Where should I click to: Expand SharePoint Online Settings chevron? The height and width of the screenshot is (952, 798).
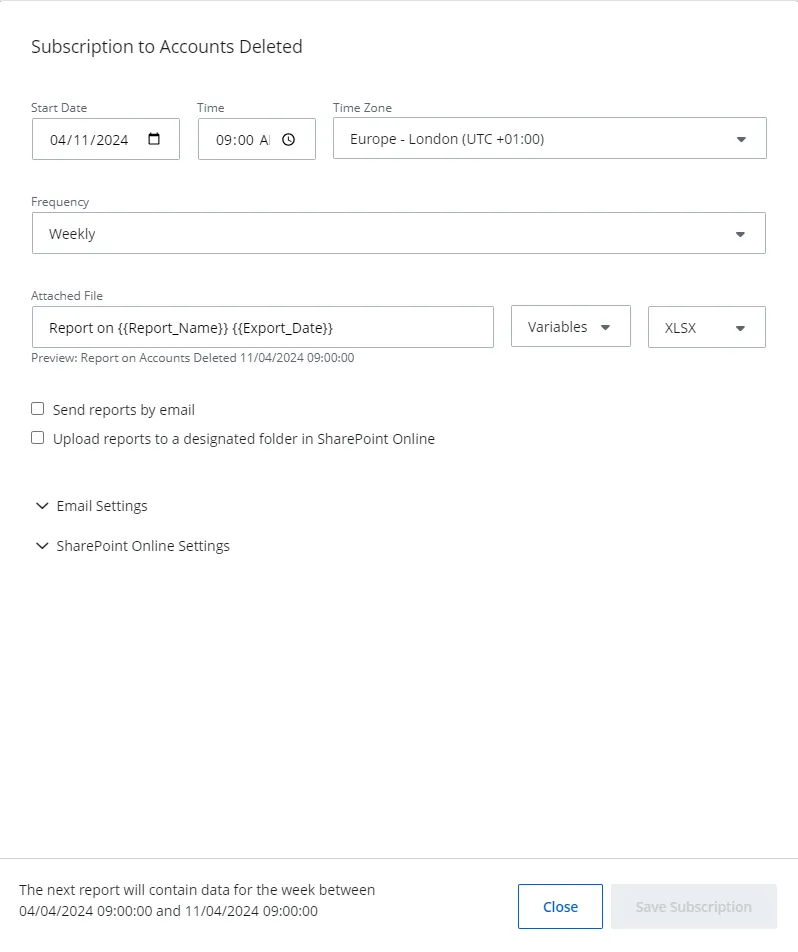click(x=42, y=546)
